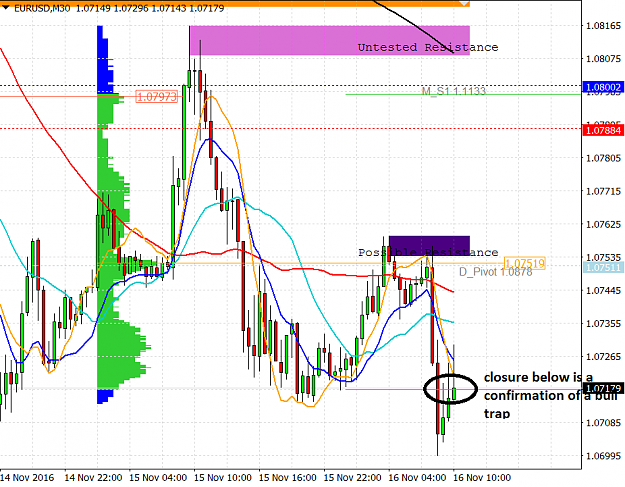Click the blue 1.08002 price tag
The height and width of the screenshot is (487, 625).
pyautogui.click(x=603, y=87)
